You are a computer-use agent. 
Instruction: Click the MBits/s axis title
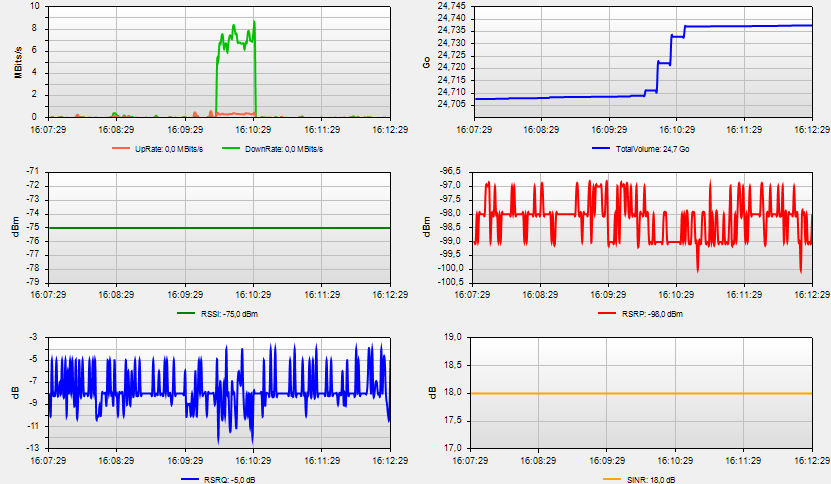19,61
